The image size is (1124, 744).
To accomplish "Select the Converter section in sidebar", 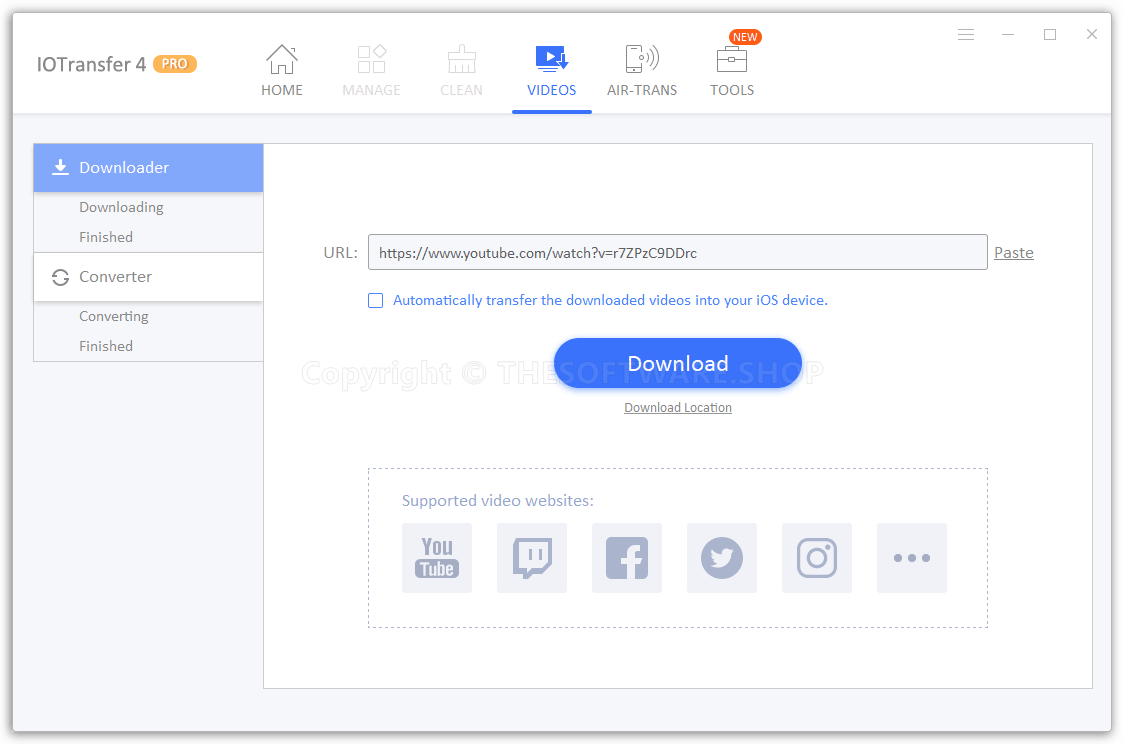I will click(148, 277).
